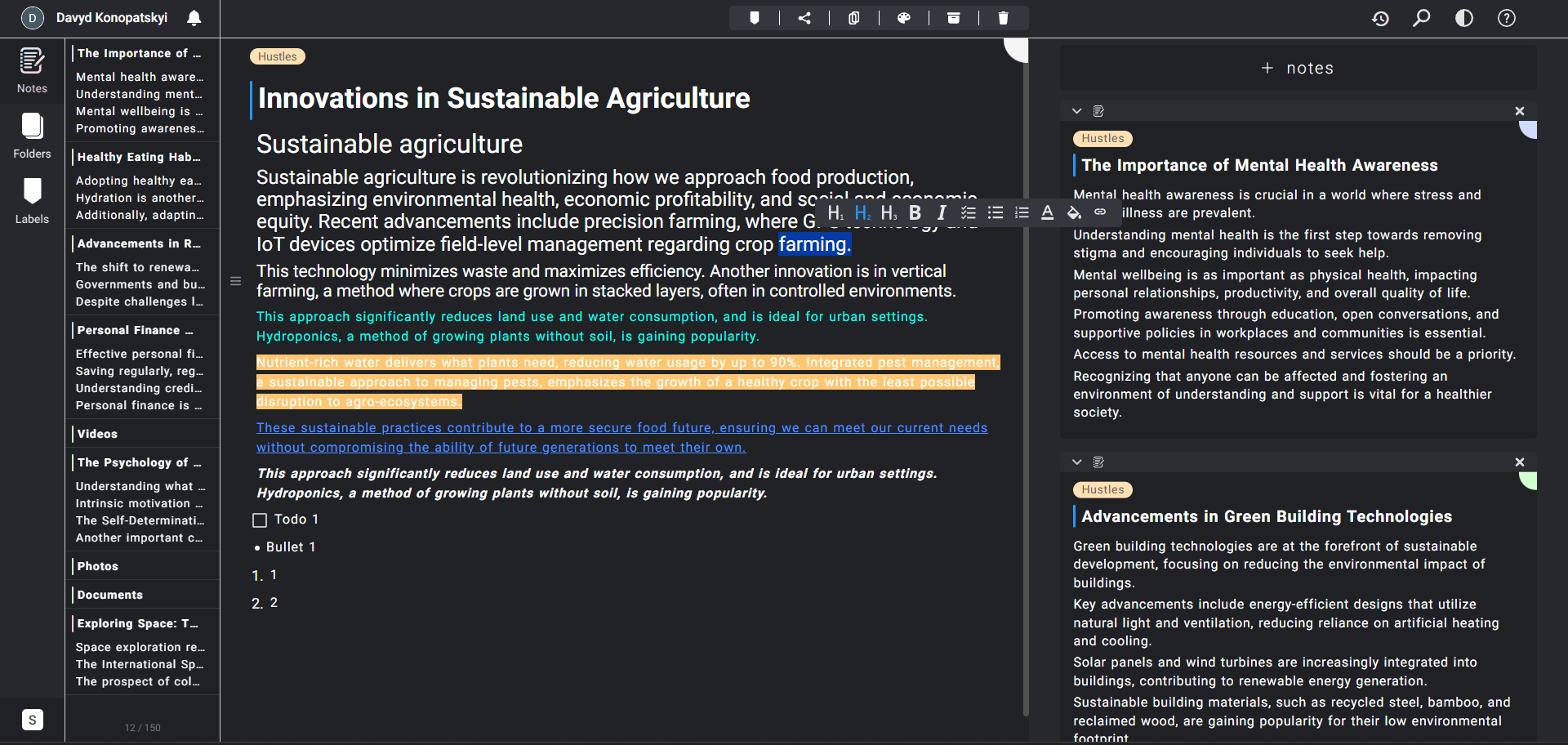
Task: Open the Documents note in list
Action: coord(142,595)
